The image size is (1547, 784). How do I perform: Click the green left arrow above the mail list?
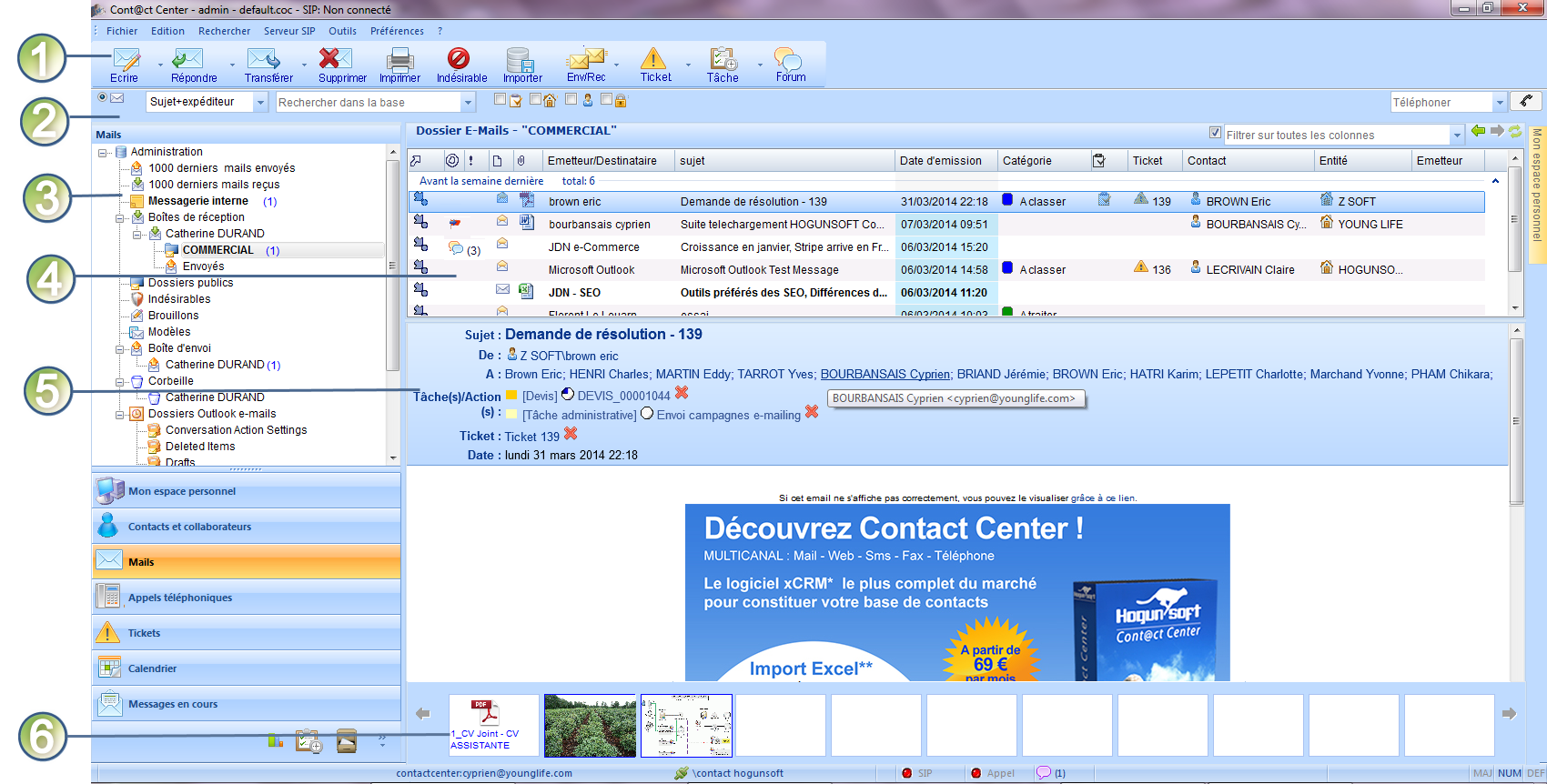point(1478,131)
